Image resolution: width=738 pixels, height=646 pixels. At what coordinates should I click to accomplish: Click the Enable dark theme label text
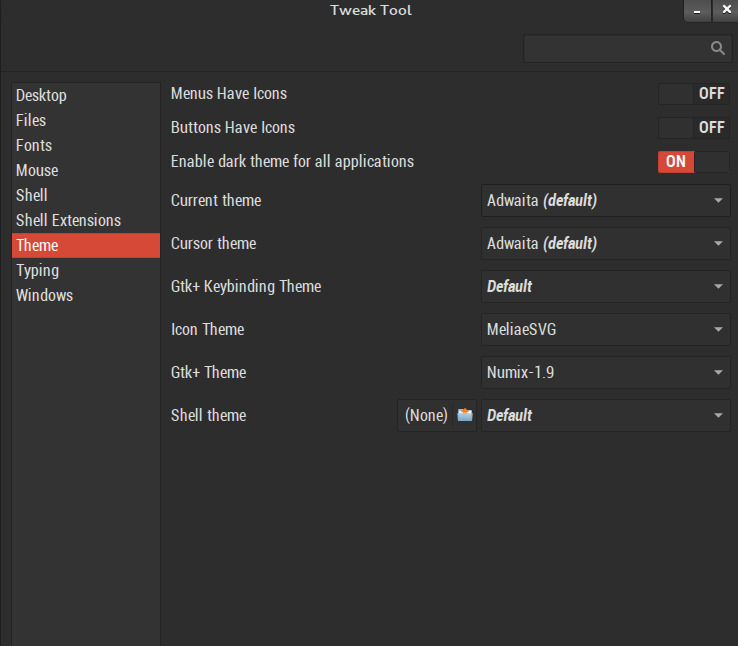tap(292, 161)
